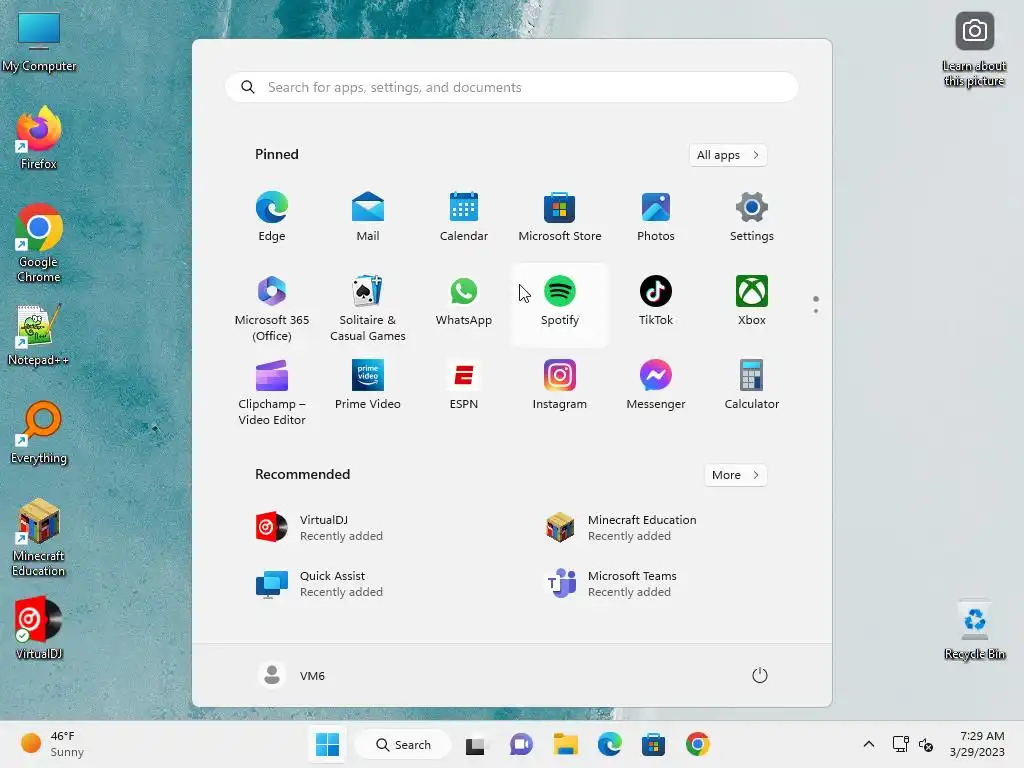The image size is (1024, 768).
Task: Open the Edge pinned app
Action: pyautogui.click(x=272, y=217)
